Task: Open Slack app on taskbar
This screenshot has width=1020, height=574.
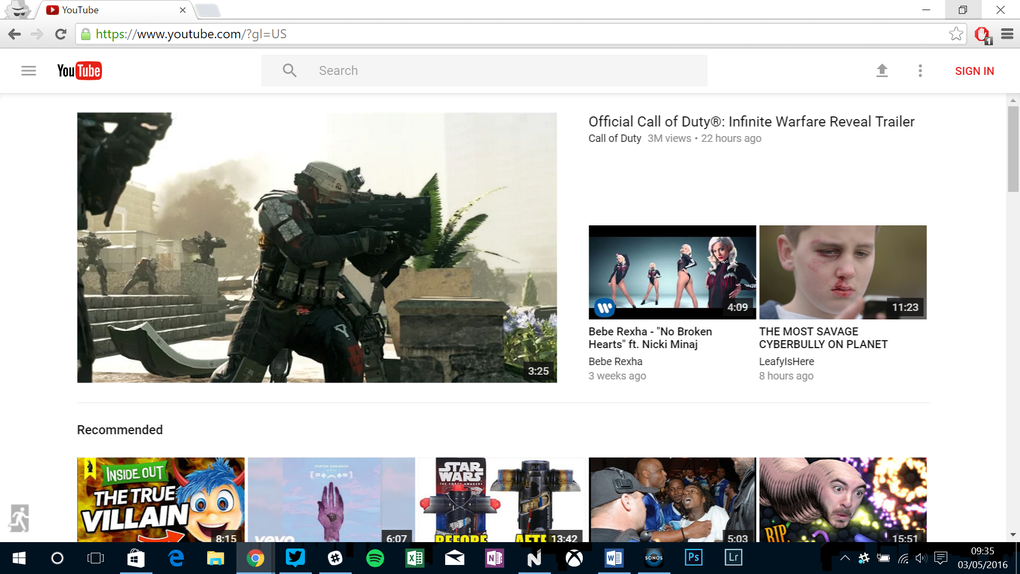Action: tap(335, 558)
